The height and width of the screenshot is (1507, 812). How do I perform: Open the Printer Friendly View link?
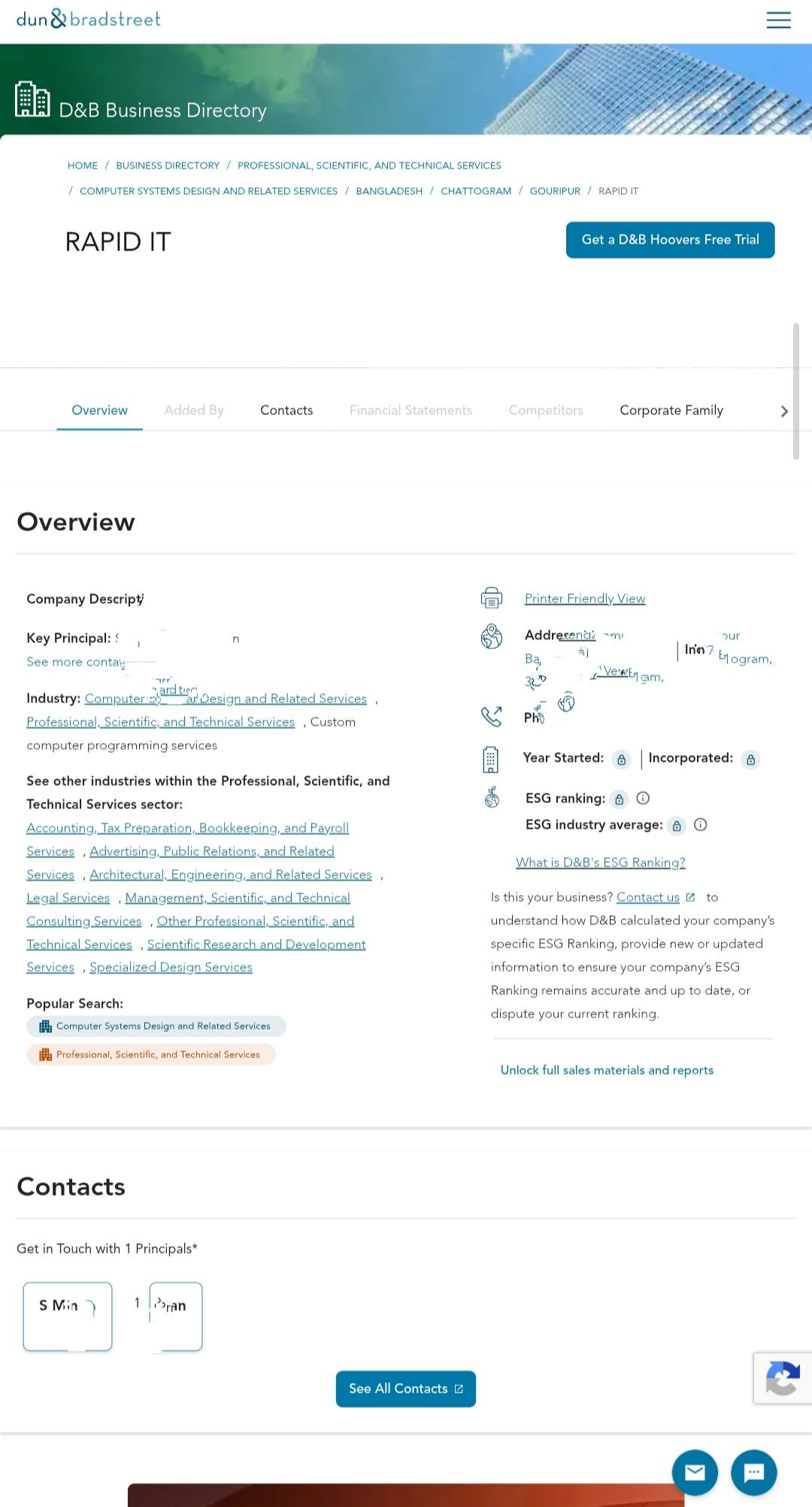coord(585,599)
